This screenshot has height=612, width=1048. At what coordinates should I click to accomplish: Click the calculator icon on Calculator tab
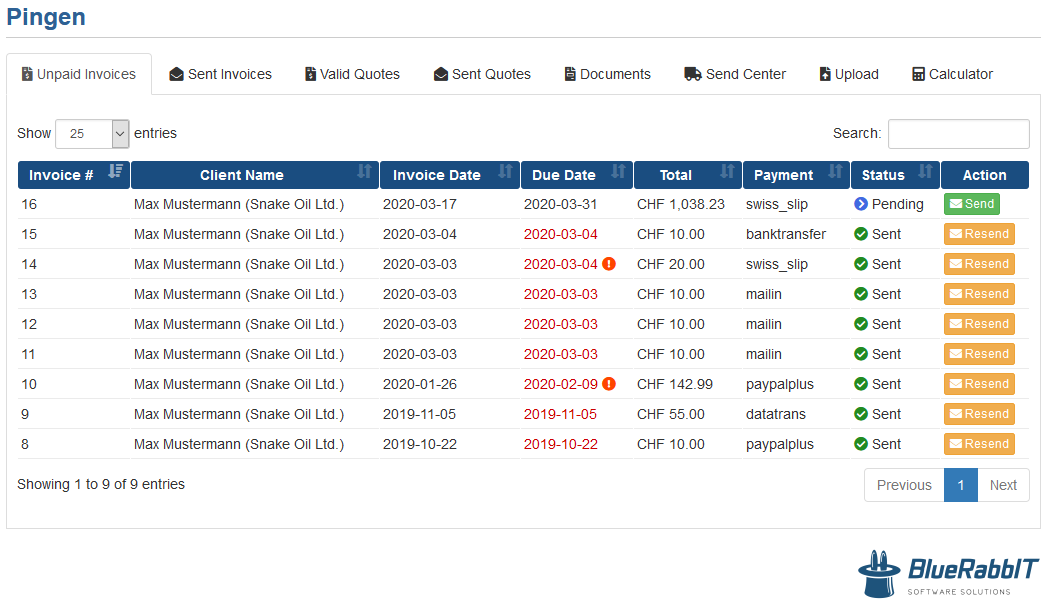point(918,73)
